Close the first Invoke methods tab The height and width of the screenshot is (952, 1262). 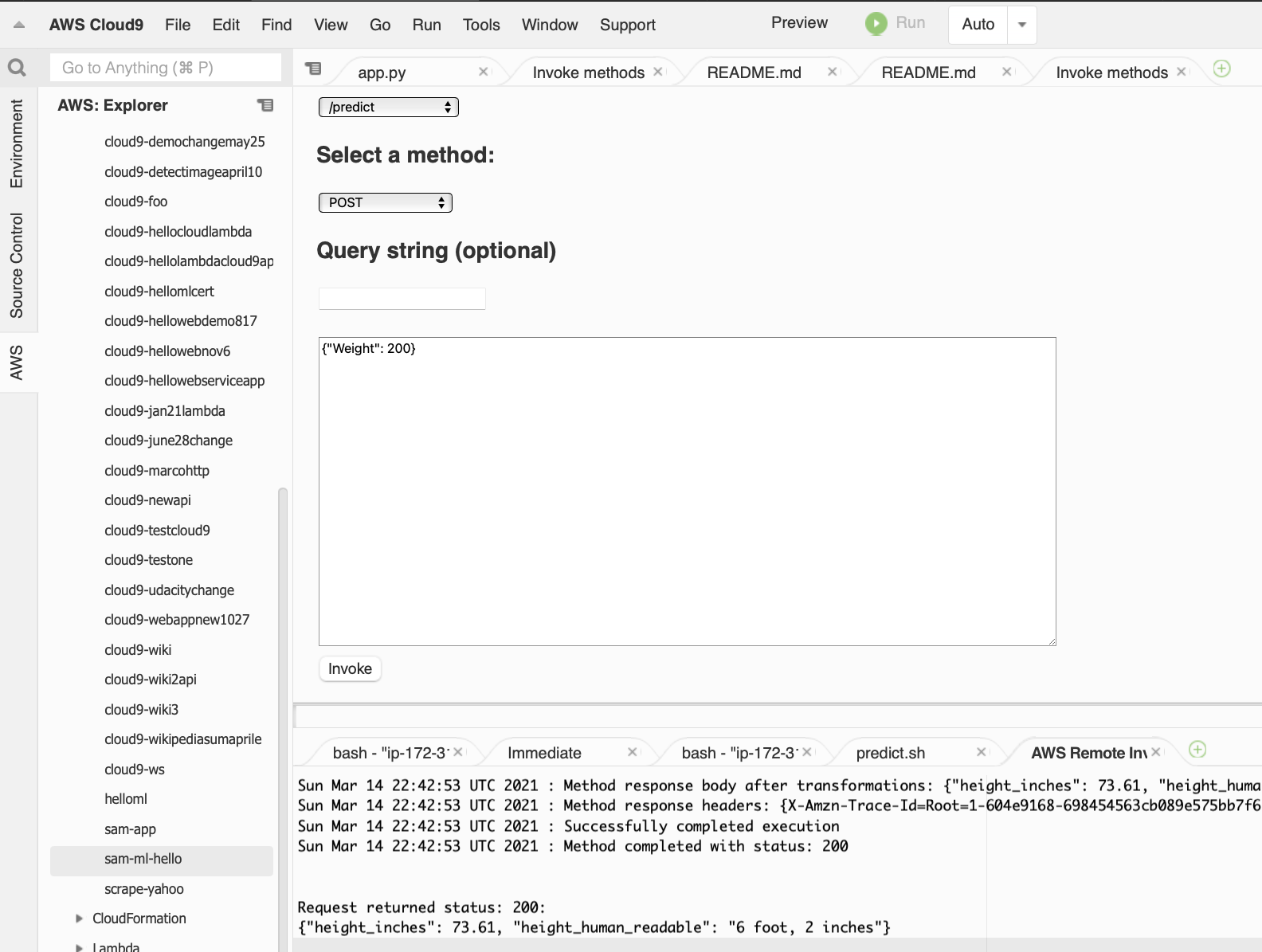pos(657,72)
